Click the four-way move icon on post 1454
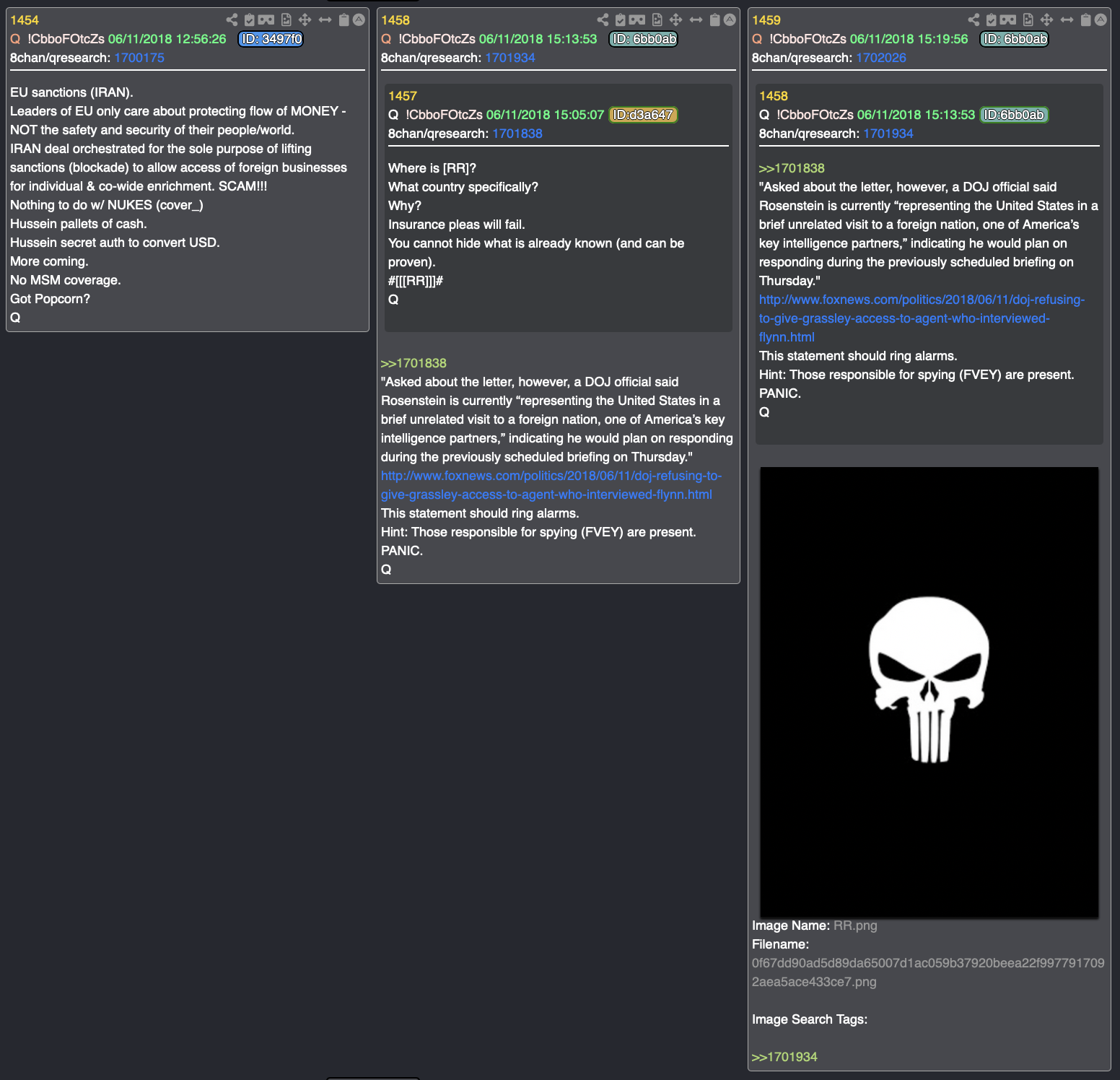Image resolution: width=1120 pixels, height=1080 pixels. pos(305,20)
